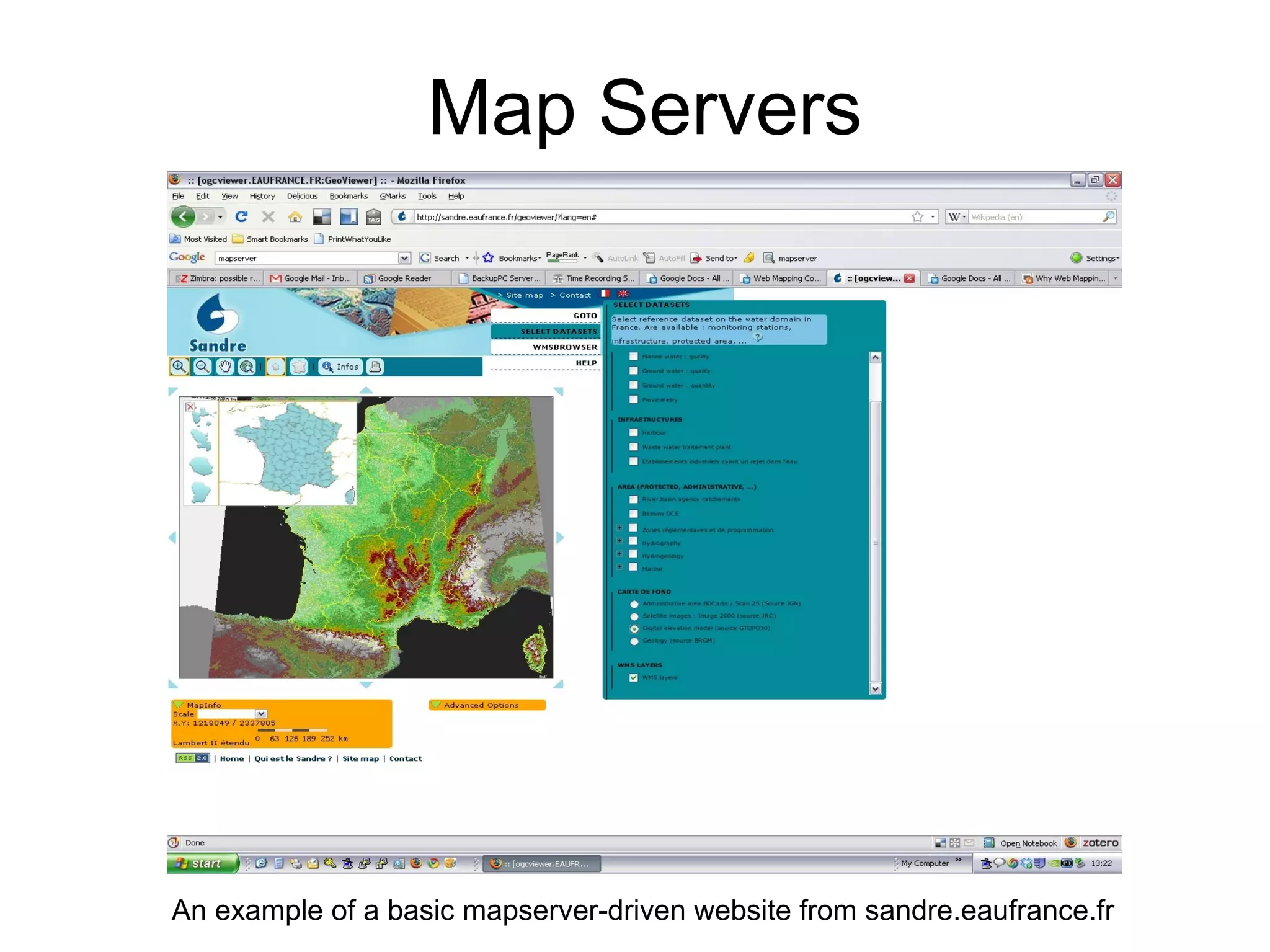1270x952 pixels.
Task: Click the help question mark in dataset description
Action: [x=758, y=337]
